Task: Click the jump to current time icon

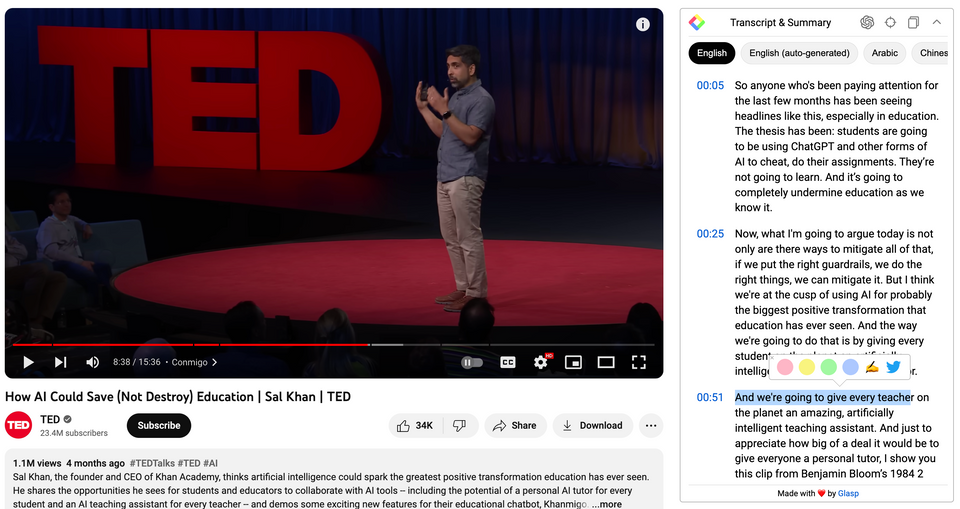Action: tap(890, 23)
